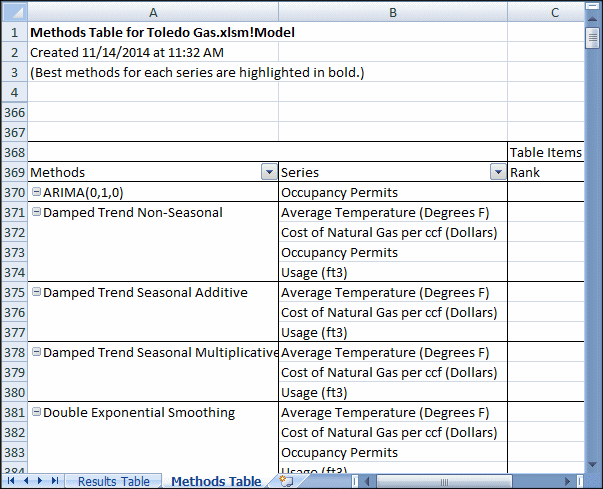
Task: Click the 'Double Exponential Smoothing' label text
Action: tap(139, 412)
